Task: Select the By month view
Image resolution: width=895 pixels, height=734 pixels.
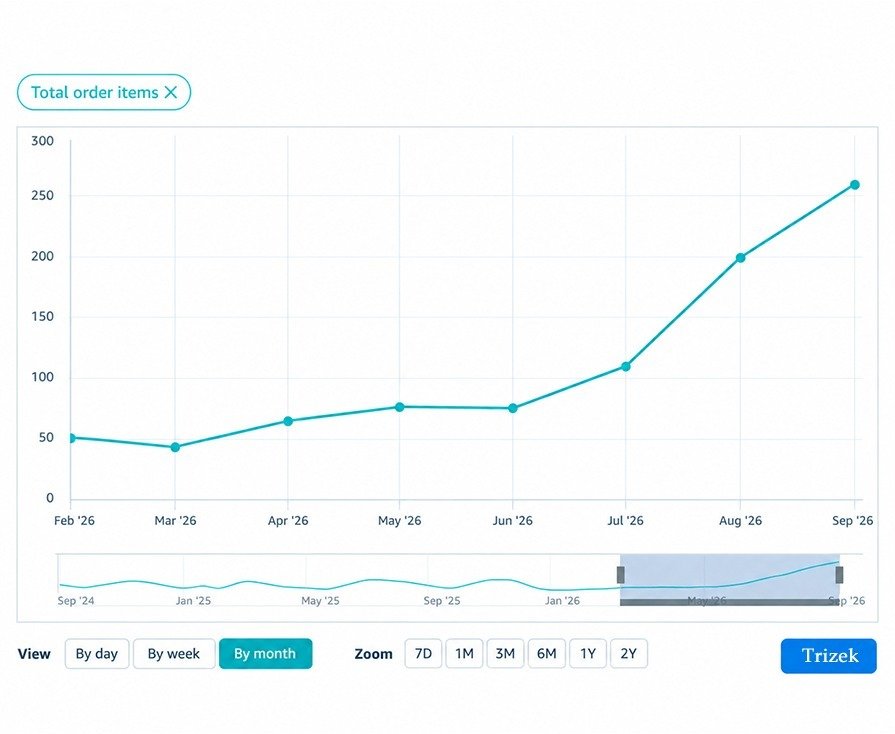Action: click(x=265, y=654)
